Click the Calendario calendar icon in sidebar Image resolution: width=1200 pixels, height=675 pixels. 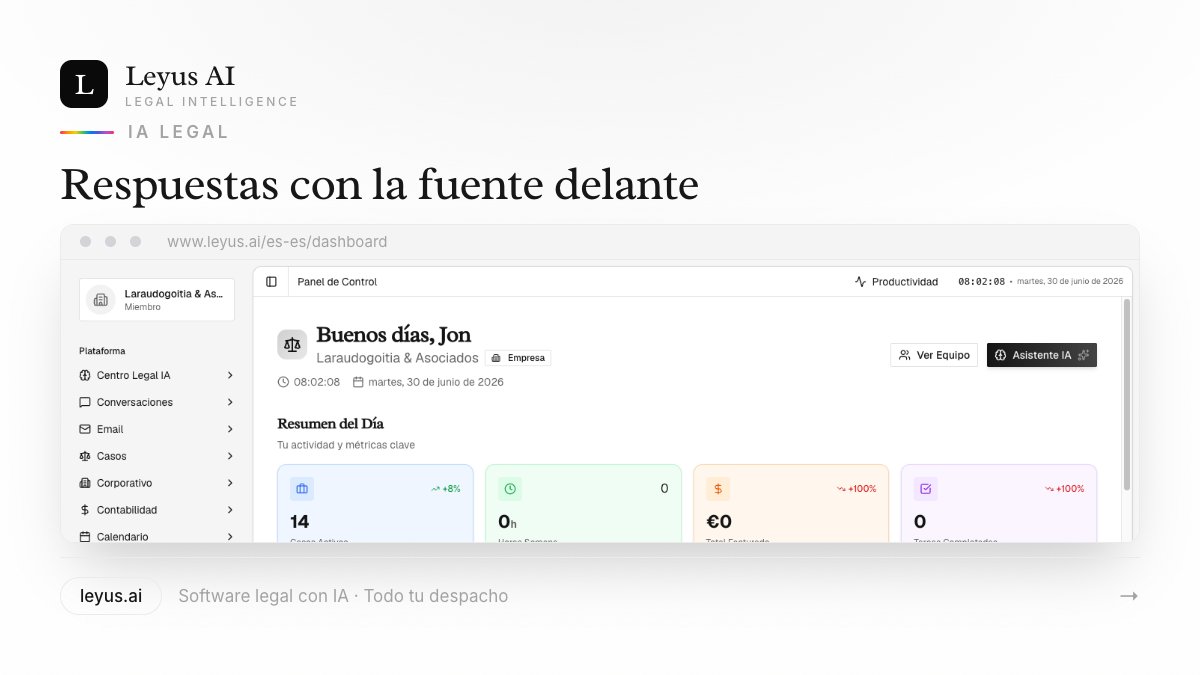[85, 537]
